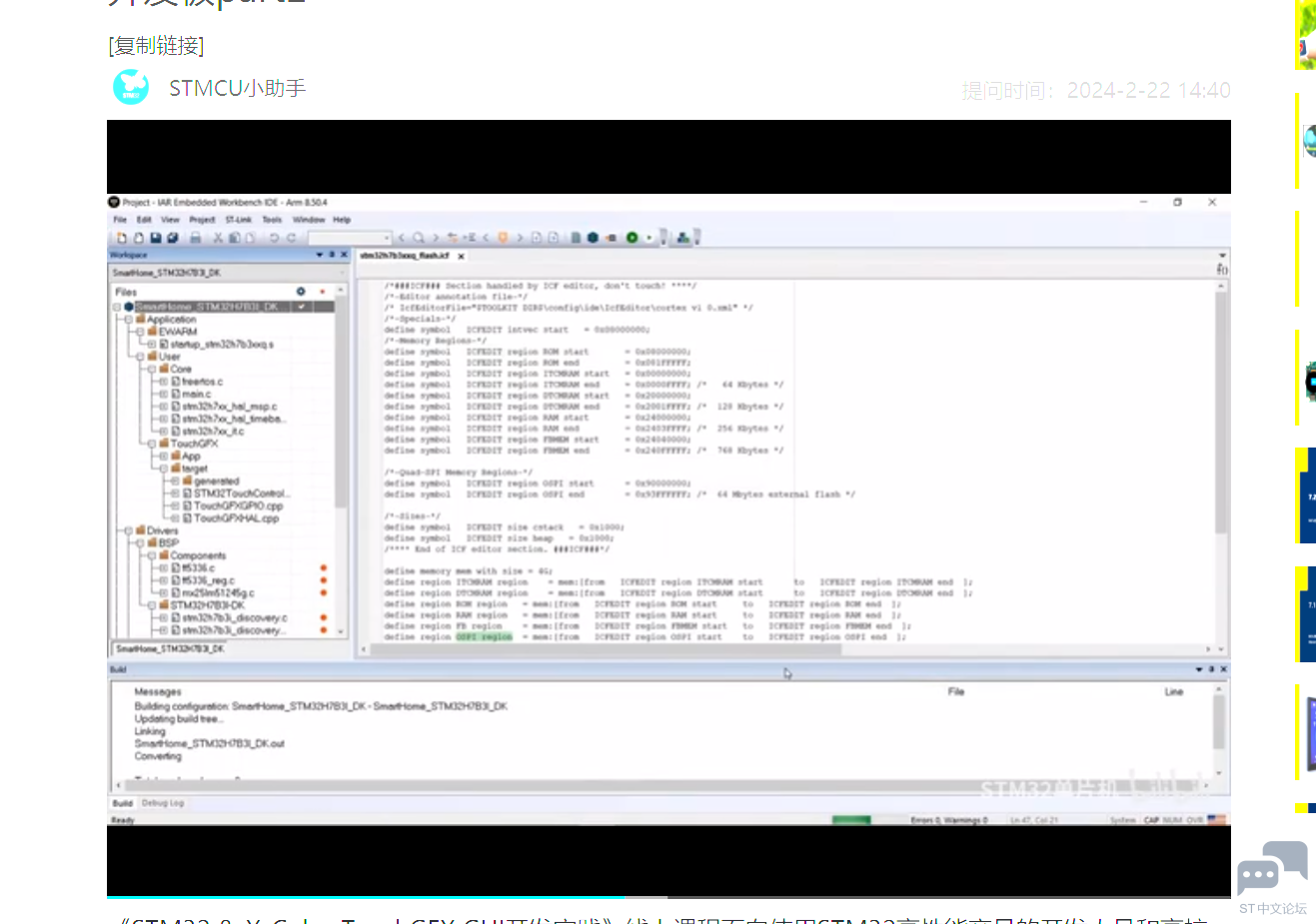Viewport: 1316px width, 924px height.
Task: Click the New Document toolbar icon
Action: pos(122,238)
